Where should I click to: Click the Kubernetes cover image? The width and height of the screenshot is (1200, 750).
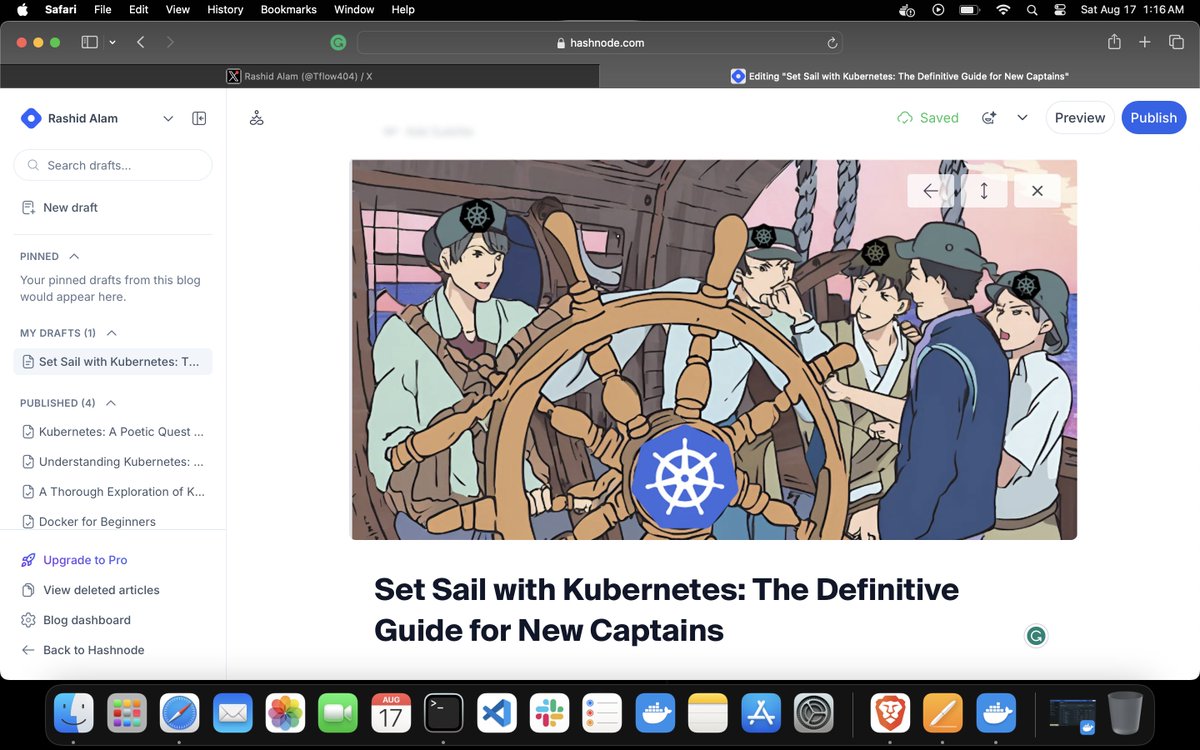coord(713,350)
